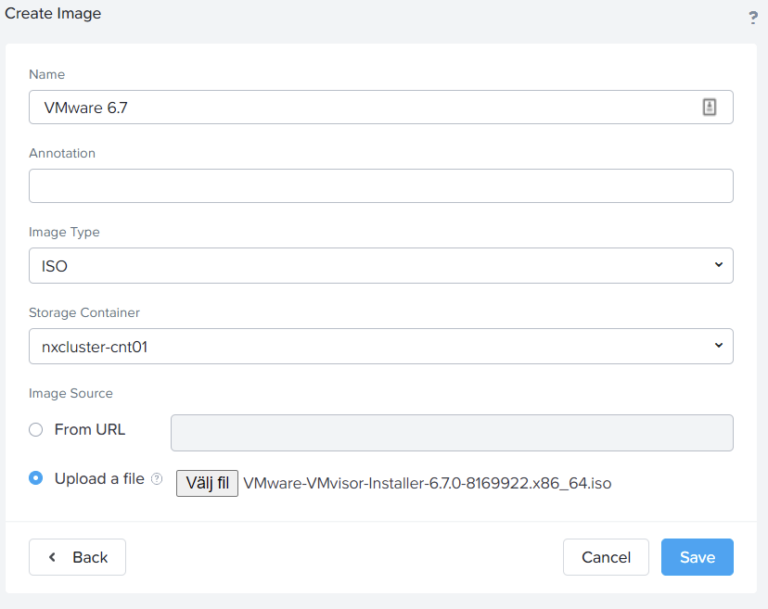Image resolution: width=768 pixels, height=609 pixels.
Task: Click the Image Type label
Action: pos(64,232)
